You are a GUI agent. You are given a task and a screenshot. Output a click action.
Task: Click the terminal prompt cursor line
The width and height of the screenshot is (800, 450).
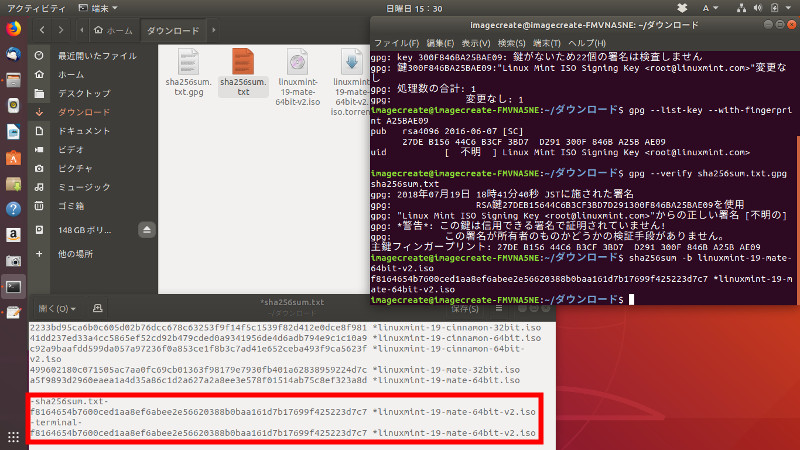click(x=503, y=299)
